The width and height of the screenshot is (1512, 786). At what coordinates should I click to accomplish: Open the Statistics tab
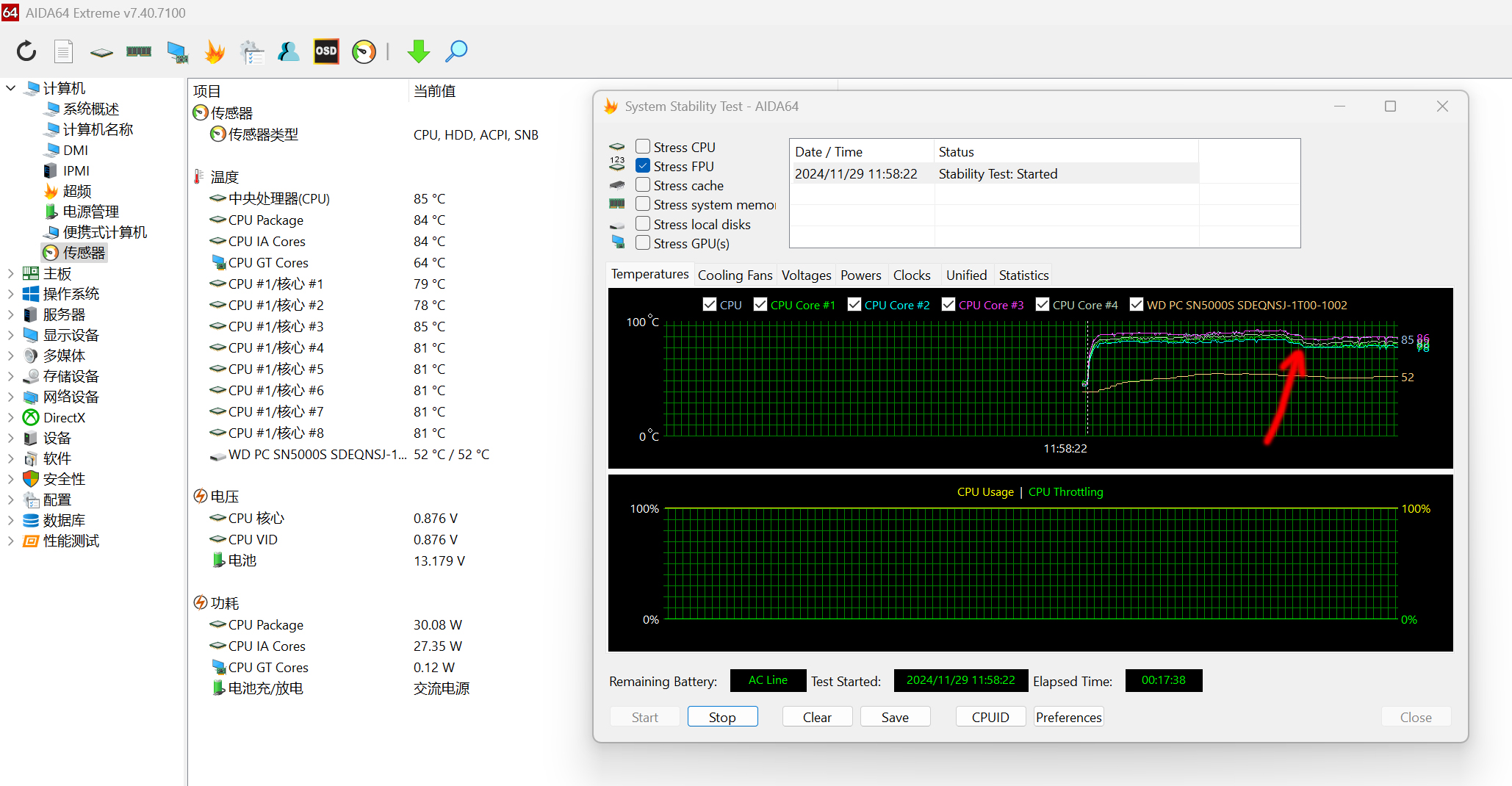pos(1023,275)
